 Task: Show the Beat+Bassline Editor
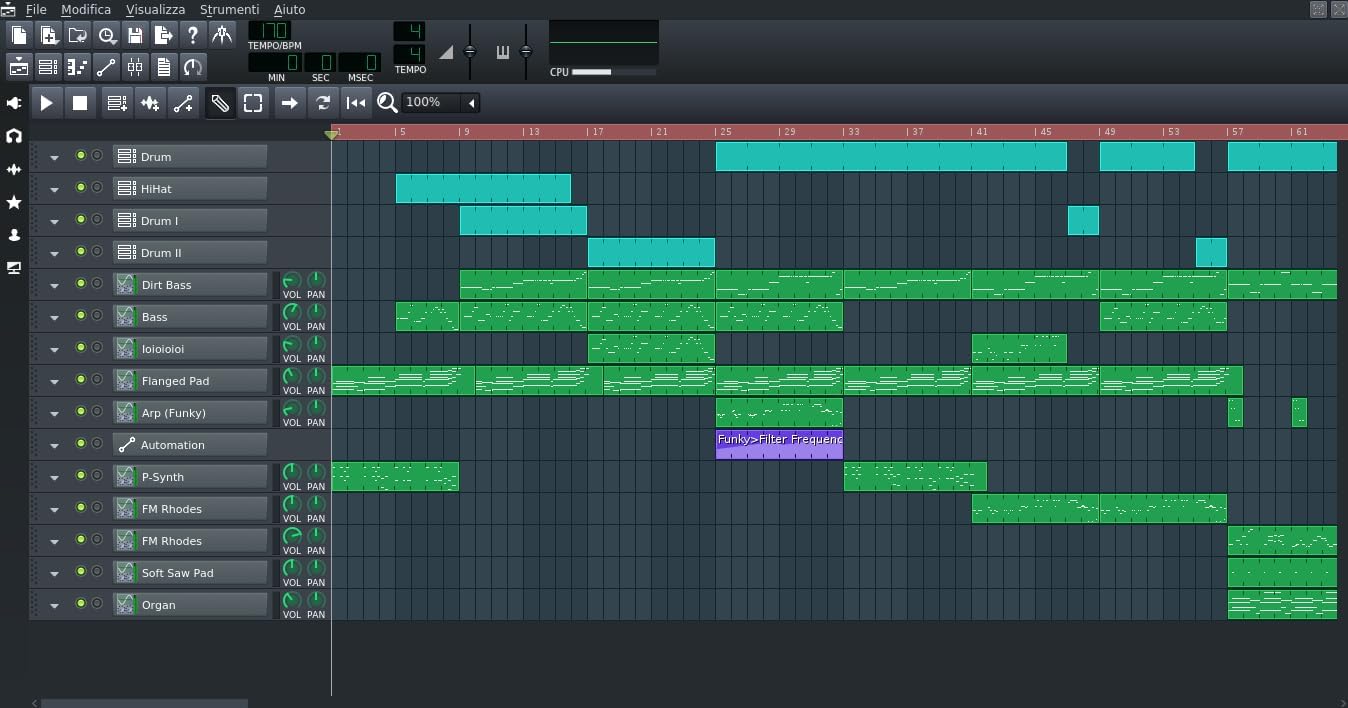tap(48, 67)
